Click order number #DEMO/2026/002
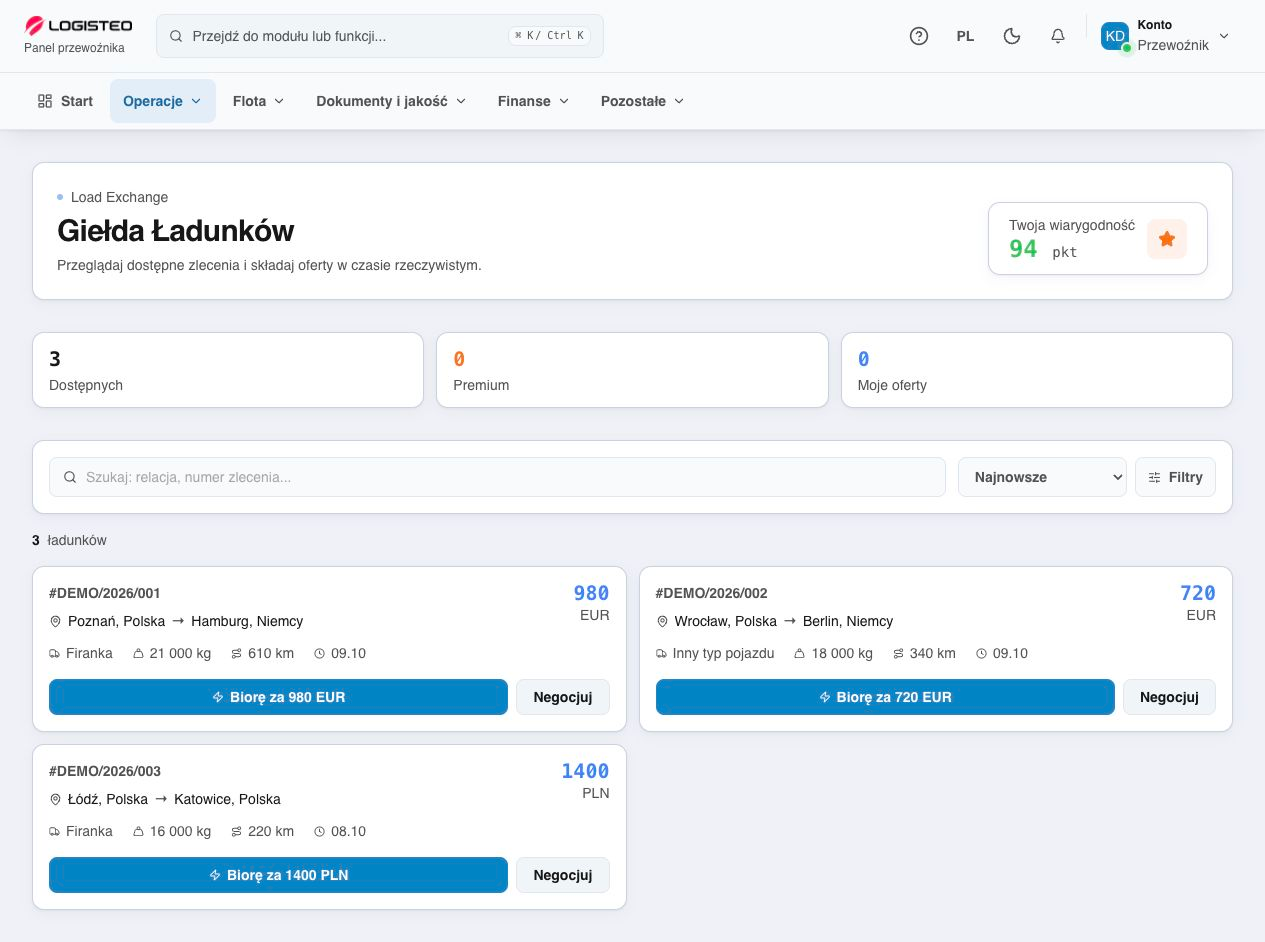 pos(712,593)
